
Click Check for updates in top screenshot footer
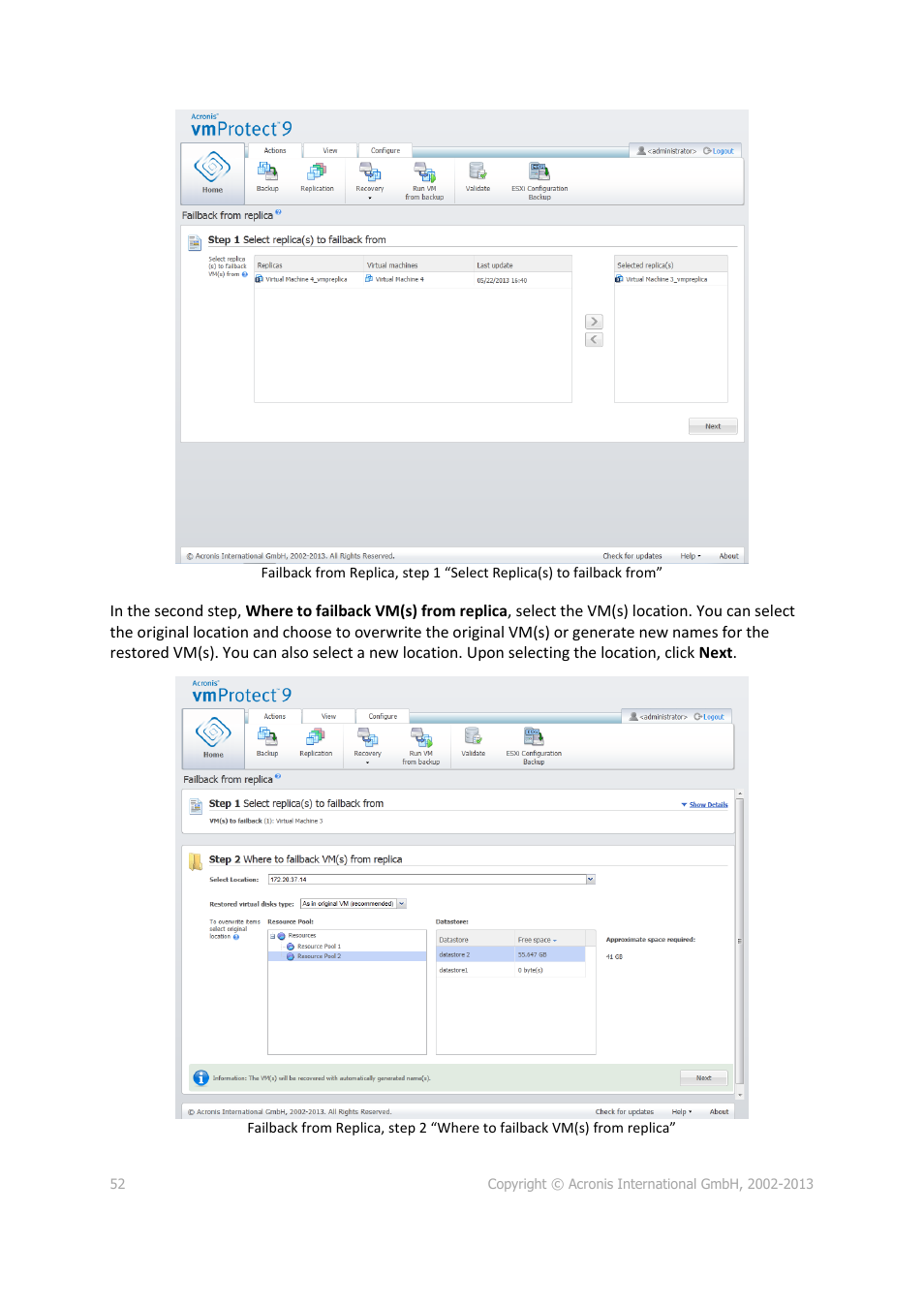click(632, 556)
